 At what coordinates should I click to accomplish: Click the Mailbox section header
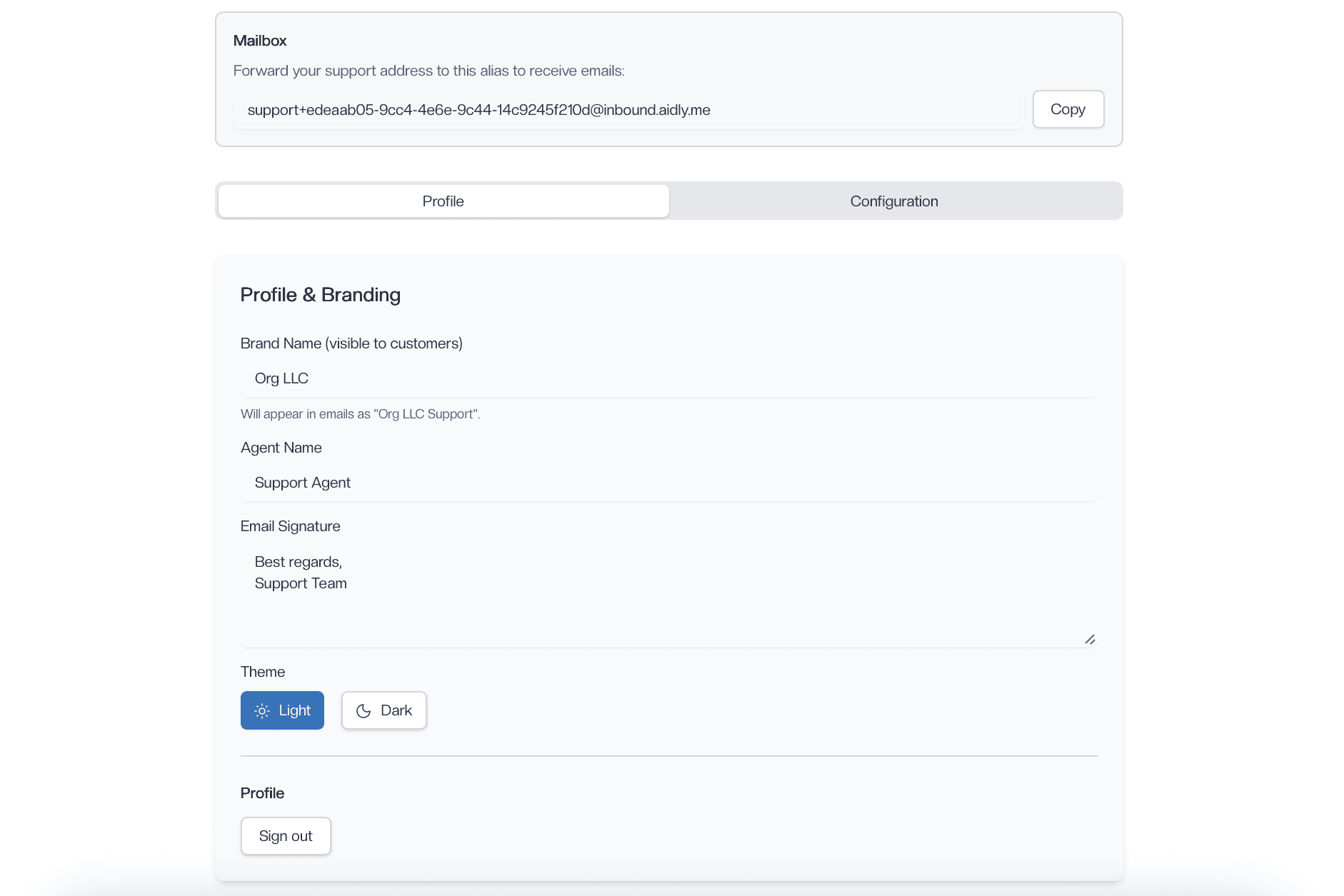click(x=260, y=40)
